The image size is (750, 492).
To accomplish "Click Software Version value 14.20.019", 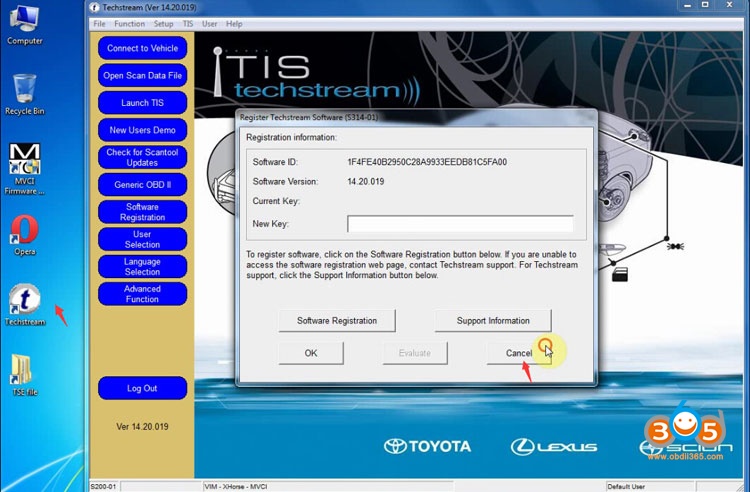I will click(x=365, y=182).
